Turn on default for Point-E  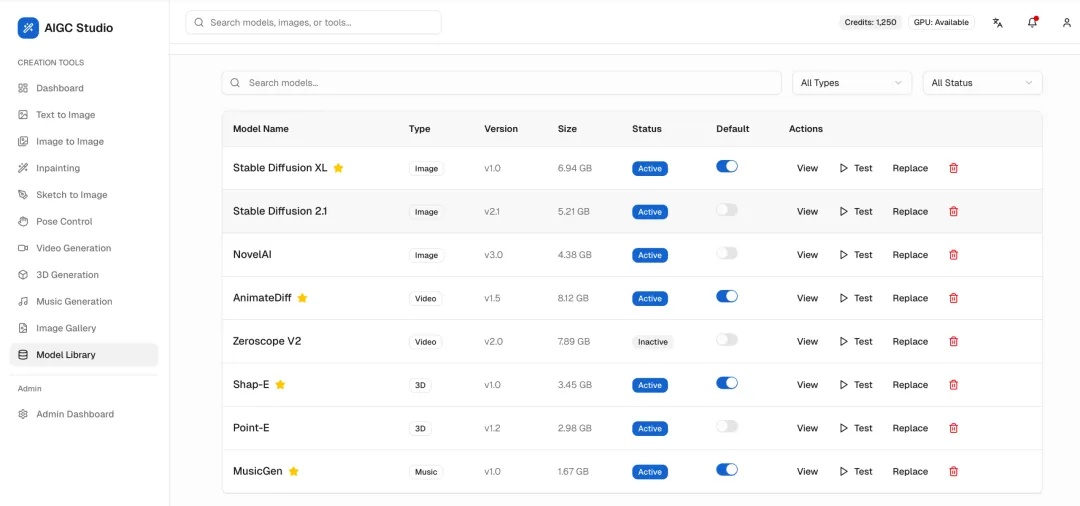click(727, 426)
